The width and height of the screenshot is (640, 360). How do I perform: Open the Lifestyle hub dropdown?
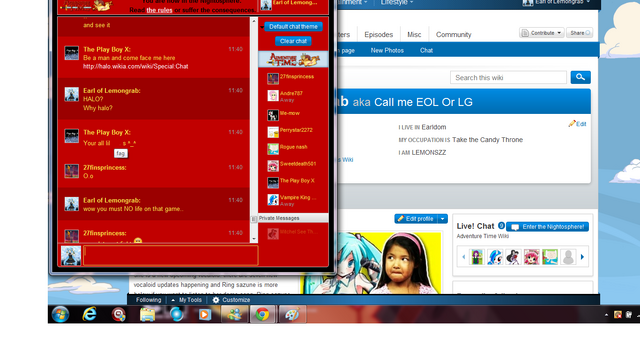397,2
